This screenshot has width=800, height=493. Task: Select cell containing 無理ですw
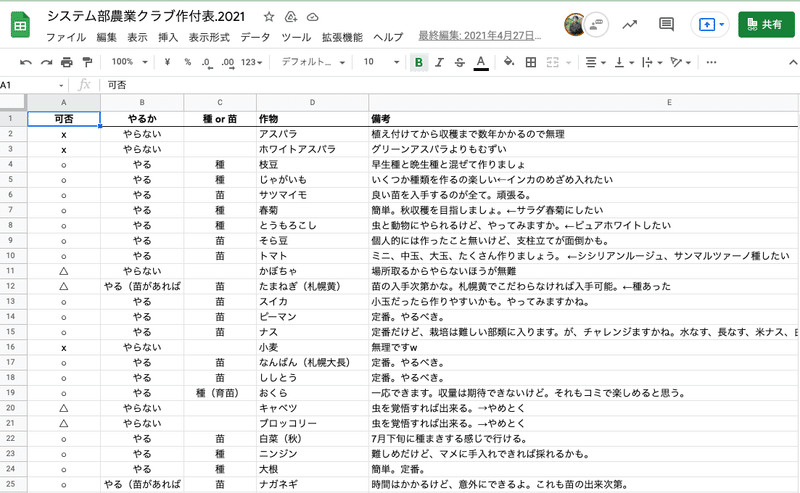click(584, 348)
